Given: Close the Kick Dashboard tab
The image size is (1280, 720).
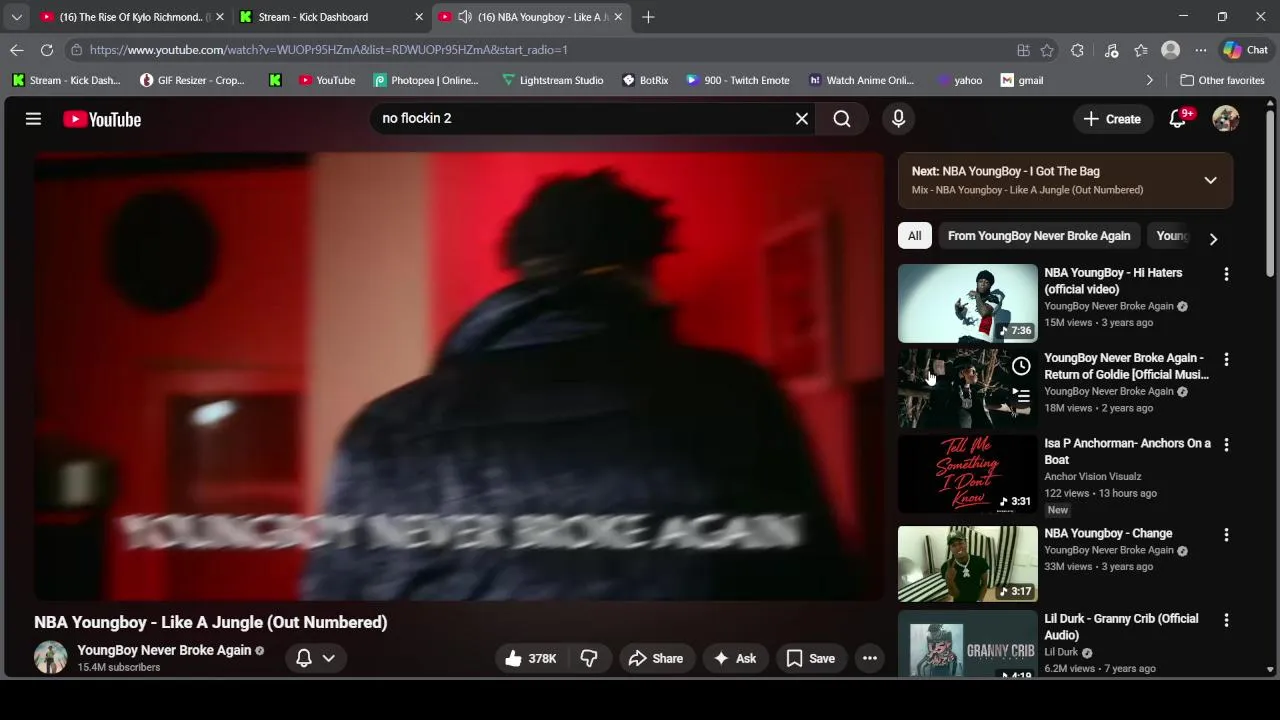Looking at the screenshot, I should pos(419,17).
